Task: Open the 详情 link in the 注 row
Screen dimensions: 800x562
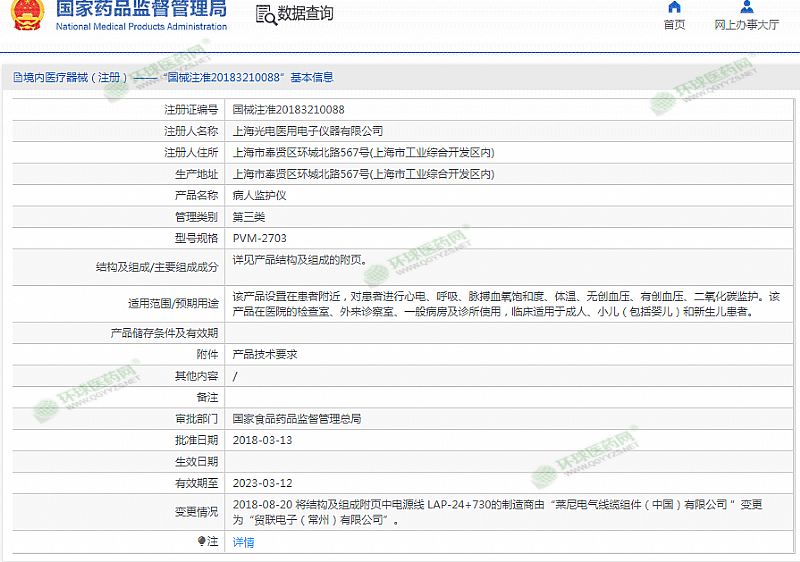Action: (243, 542)
